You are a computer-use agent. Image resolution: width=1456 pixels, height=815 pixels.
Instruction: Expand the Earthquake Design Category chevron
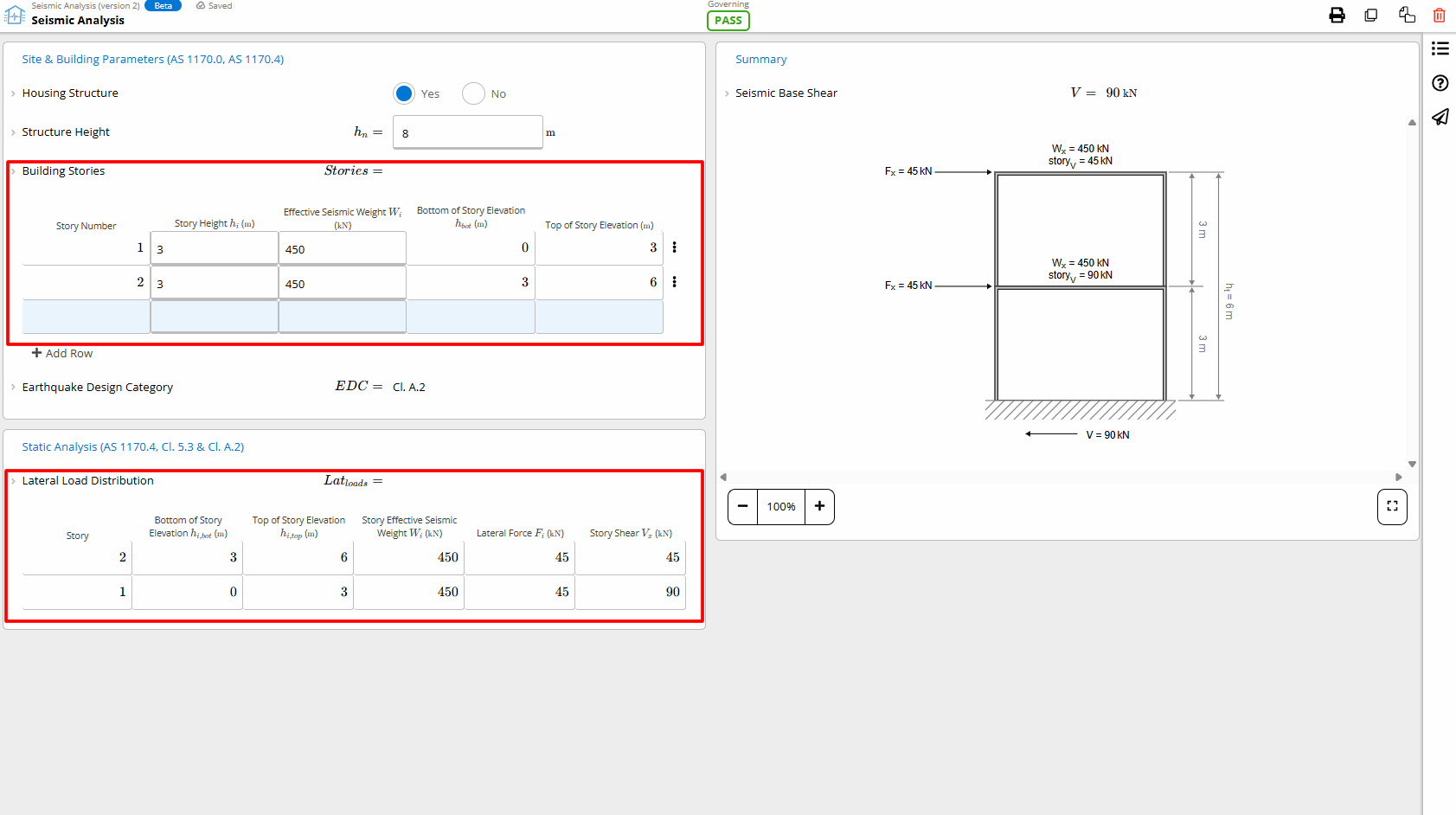tap(13, 388)
